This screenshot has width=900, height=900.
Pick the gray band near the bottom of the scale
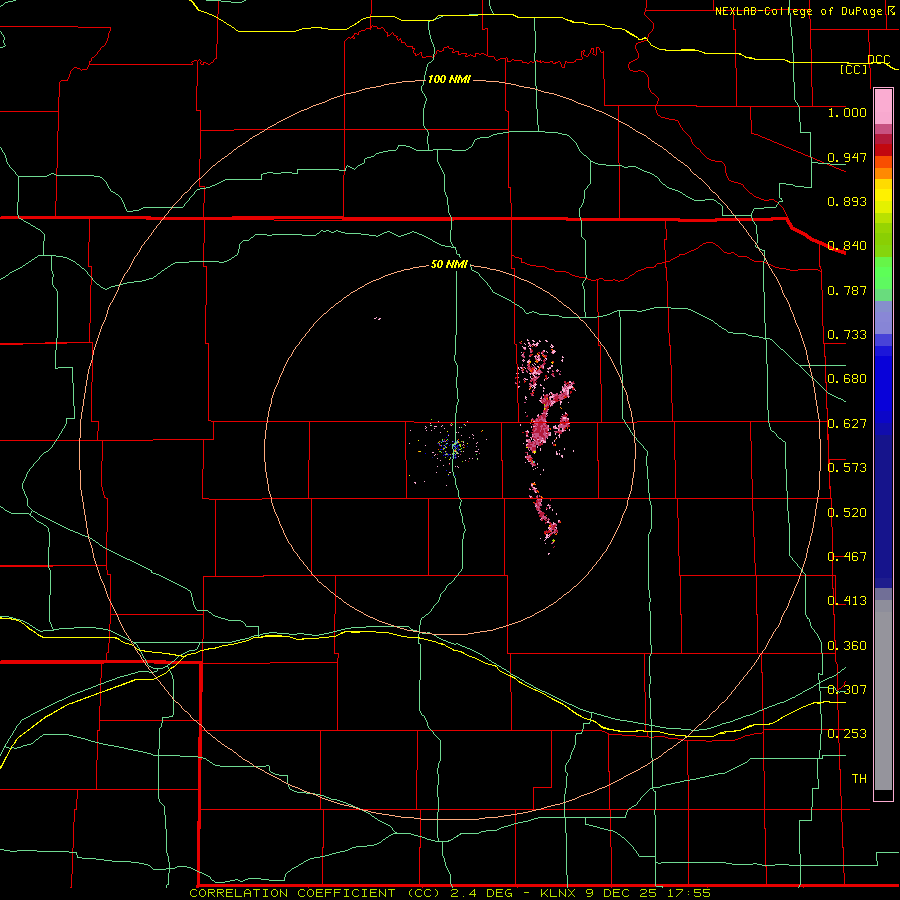883,695
